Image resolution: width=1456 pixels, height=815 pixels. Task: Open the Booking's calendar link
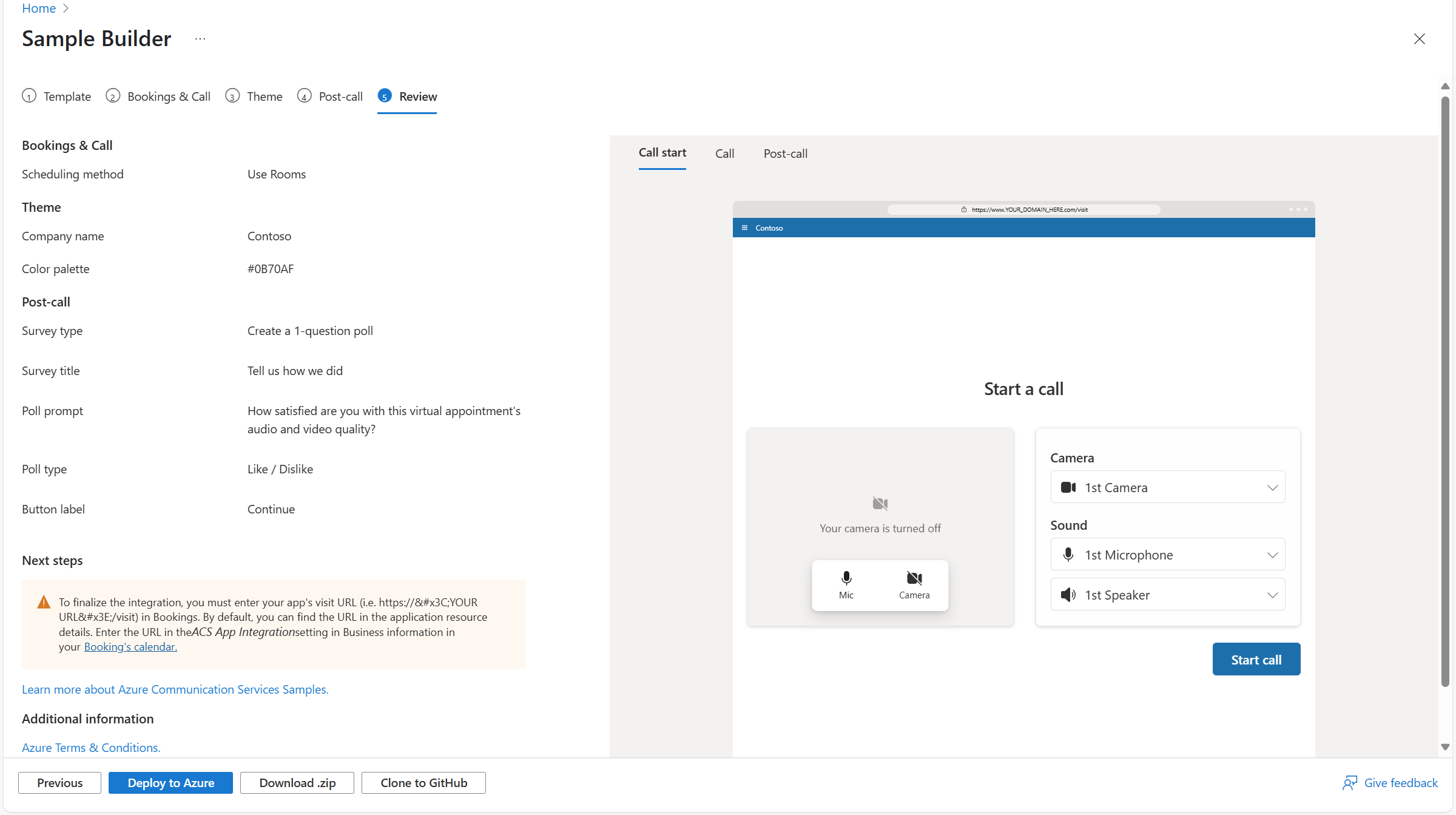click(x=130, y=646)
